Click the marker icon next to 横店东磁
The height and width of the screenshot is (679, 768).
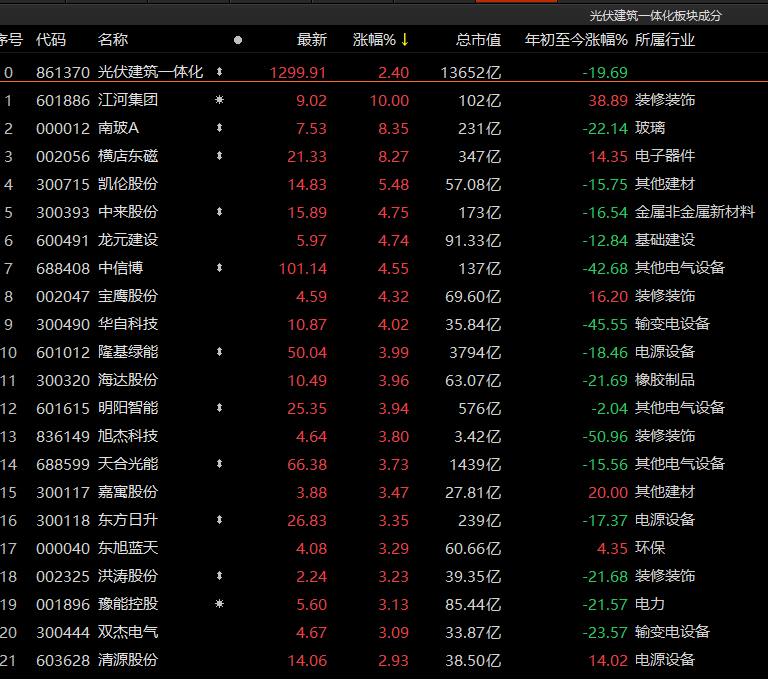pos(219,156)
